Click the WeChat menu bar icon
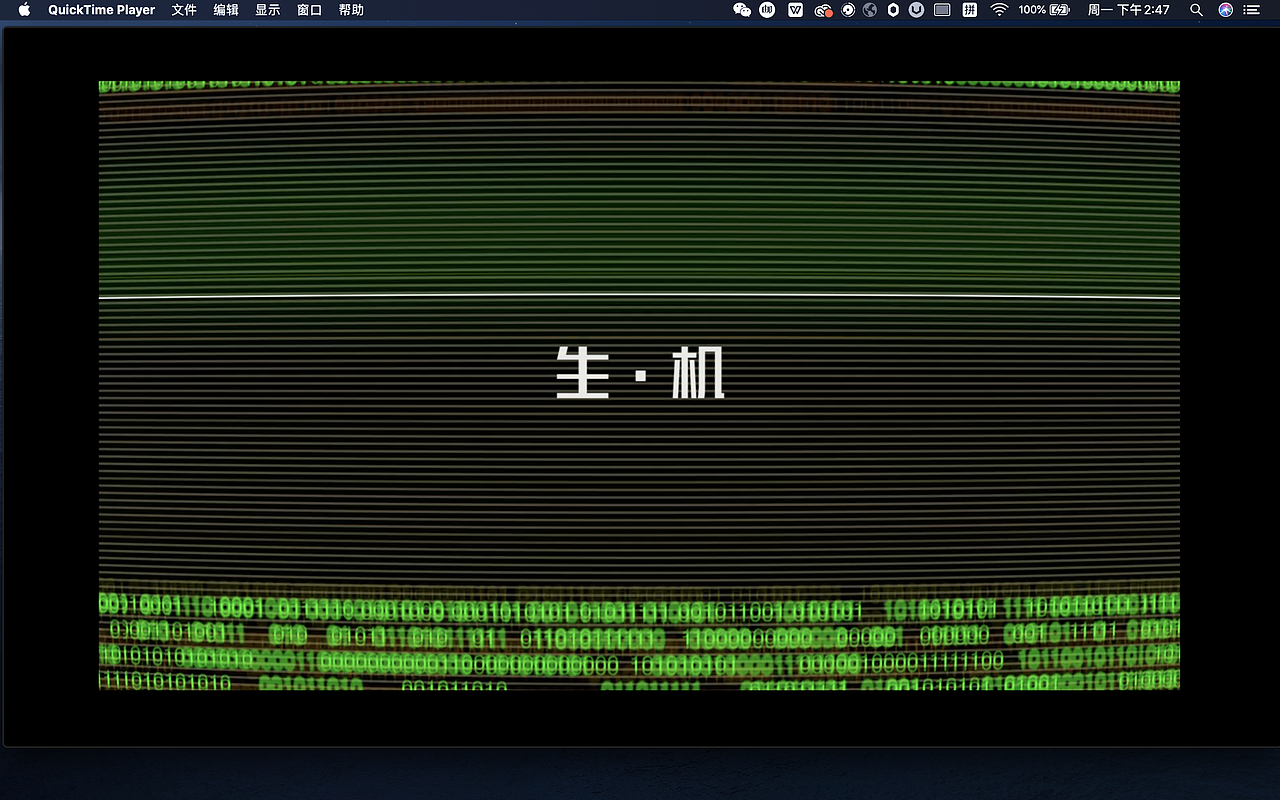1280x800 pixels. tap(743, 10)
